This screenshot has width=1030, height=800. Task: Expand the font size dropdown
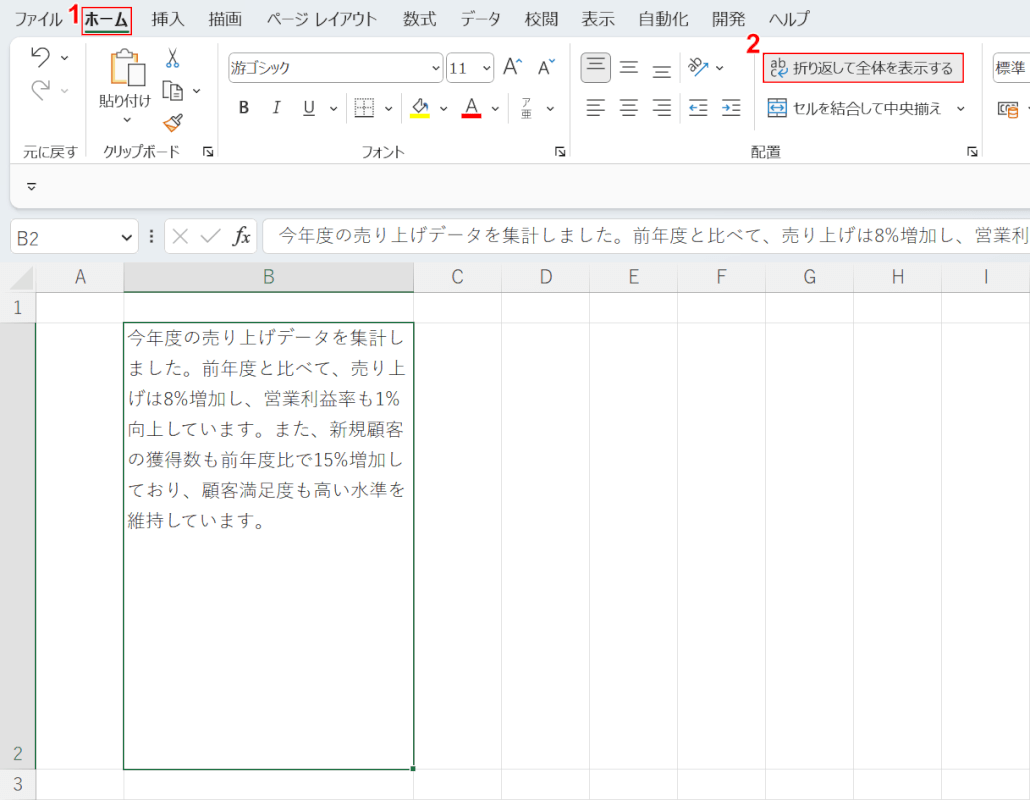486,68
